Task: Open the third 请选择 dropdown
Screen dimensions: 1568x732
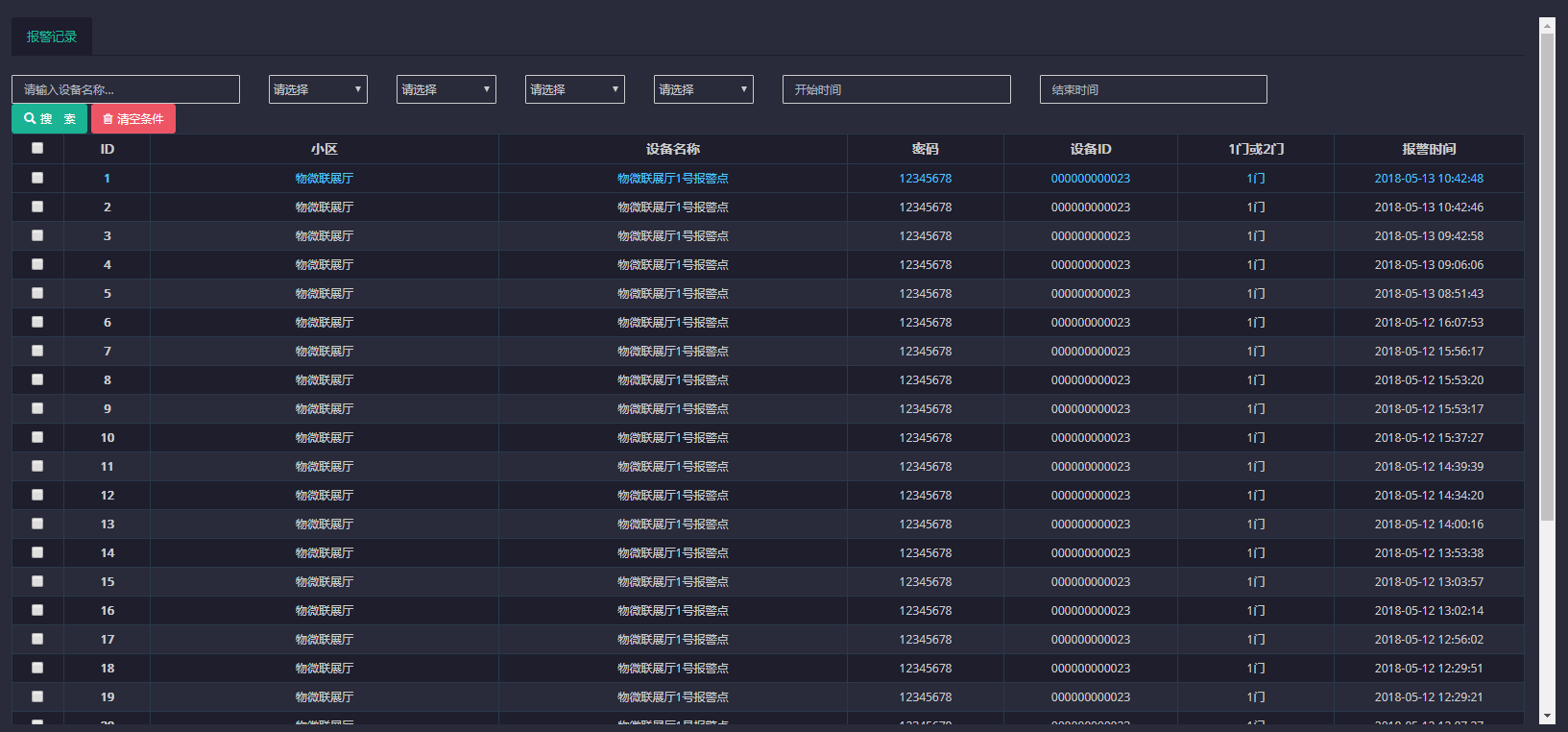Action: (x=575, y=89)
